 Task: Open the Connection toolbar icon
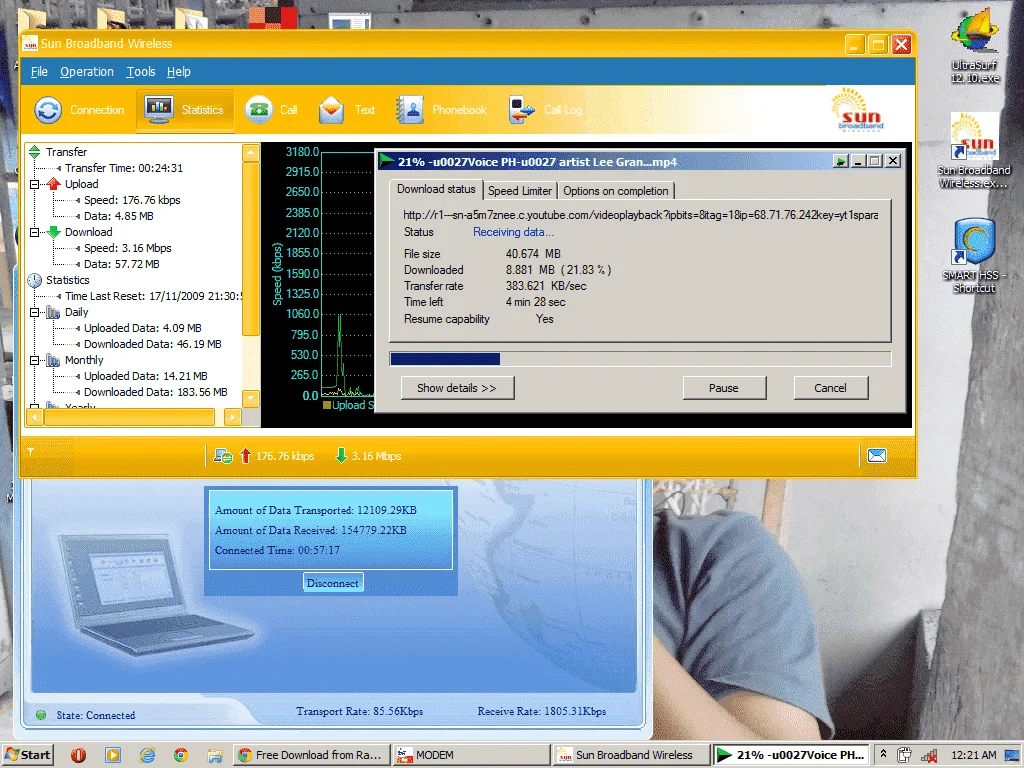pyautogui.click(x=48, y=110)
